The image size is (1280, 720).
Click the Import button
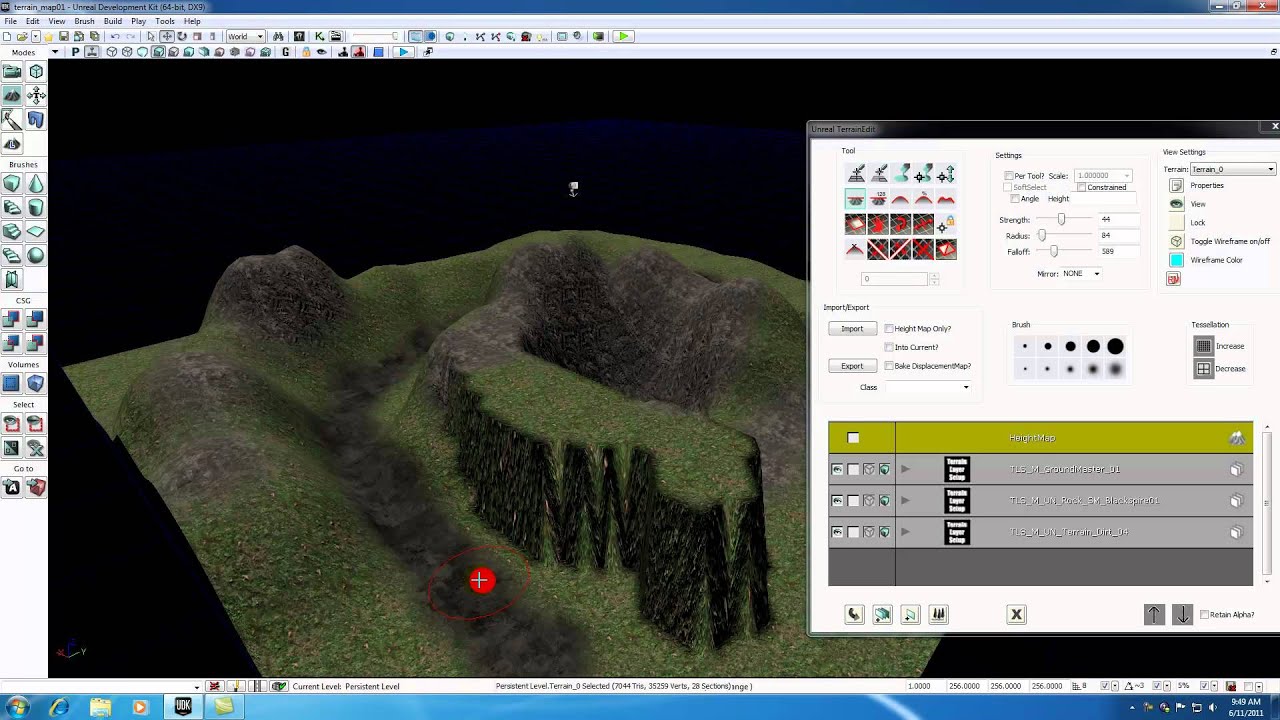pyautogui.click(x=852, y=329)
